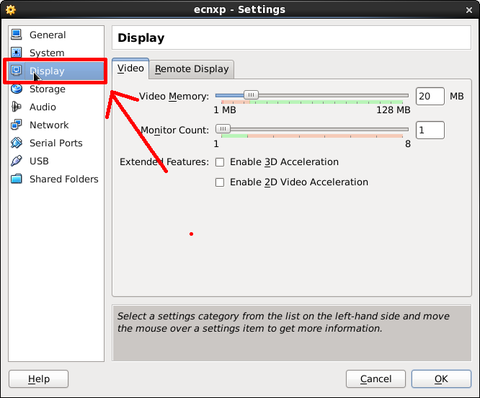Select the Video tab

tap(130, 68)
